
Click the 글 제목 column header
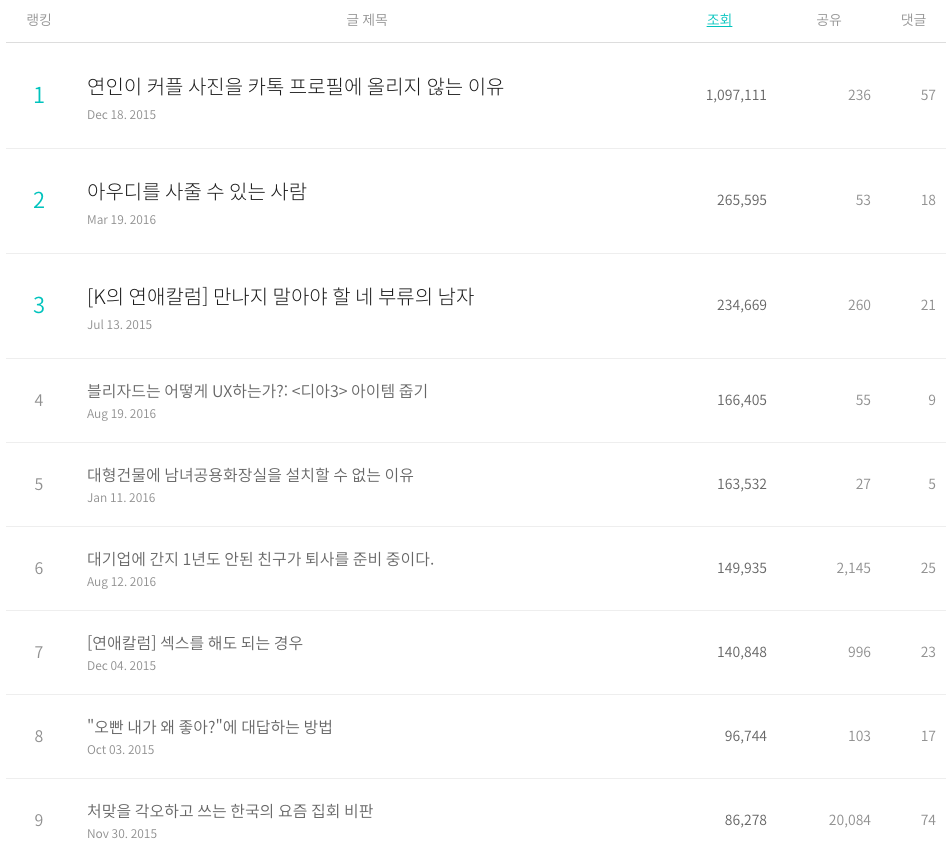[x=367, y=20]
